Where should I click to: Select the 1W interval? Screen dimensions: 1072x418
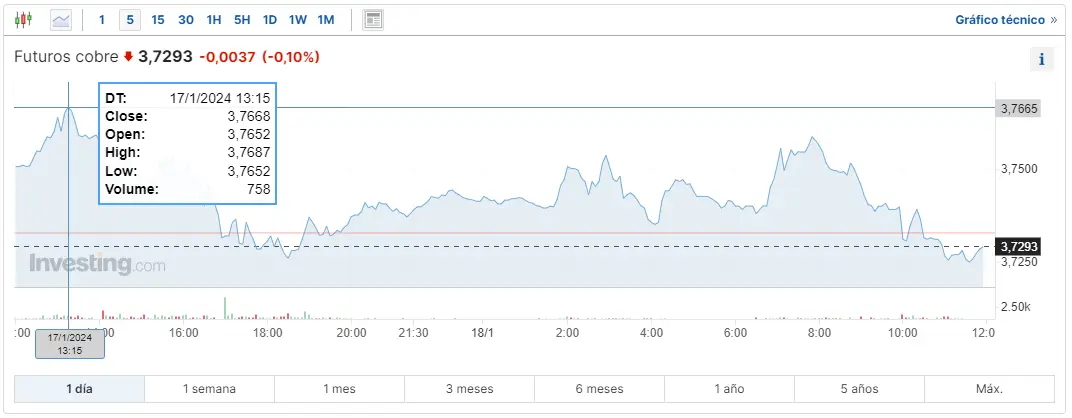pyautogui.click(x=298, y=19)
